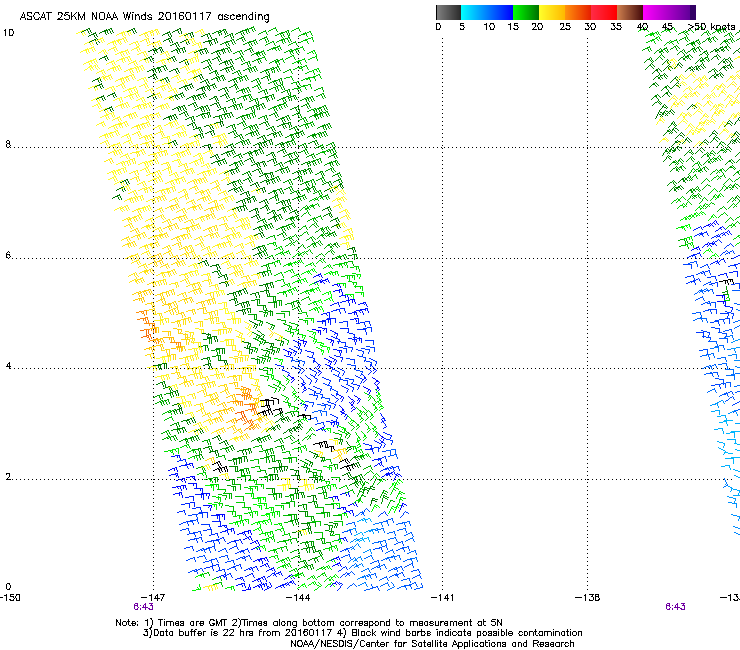This screenshot has width=740, height=650.
Task: Click the purple 6:43 time near the right swath
Action: pos(675,607)
